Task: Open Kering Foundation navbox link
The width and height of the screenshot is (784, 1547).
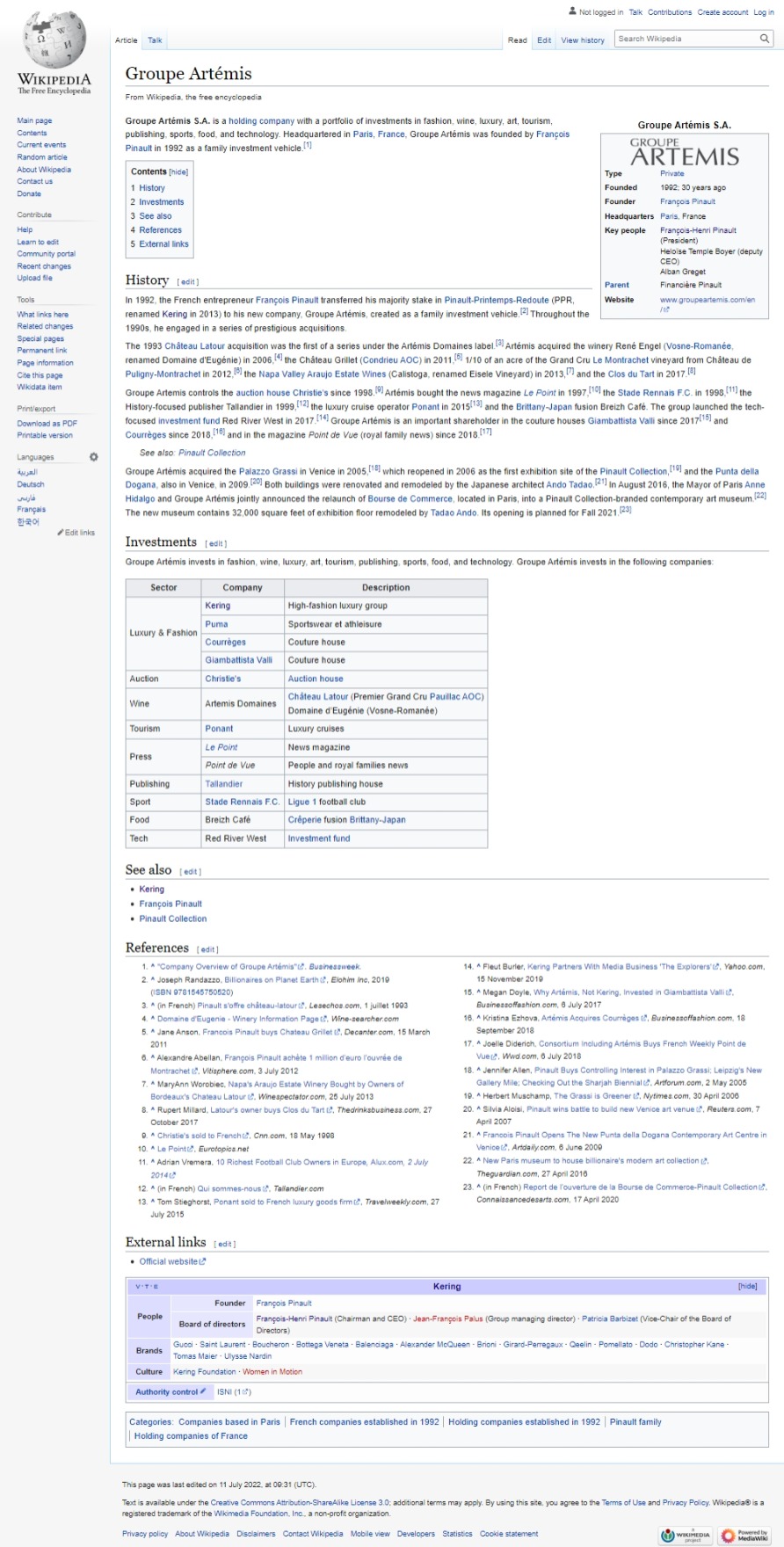Action: pyautogui.click(x=205, y=1372)
